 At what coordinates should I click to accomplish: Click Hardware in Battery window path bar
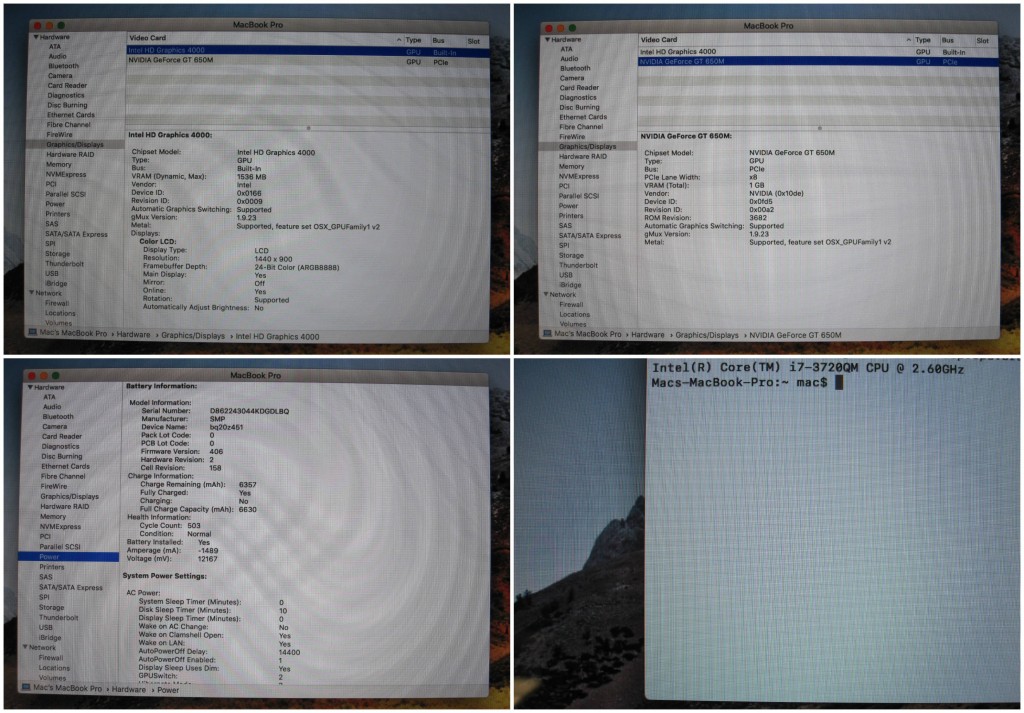tap(129, 689)
